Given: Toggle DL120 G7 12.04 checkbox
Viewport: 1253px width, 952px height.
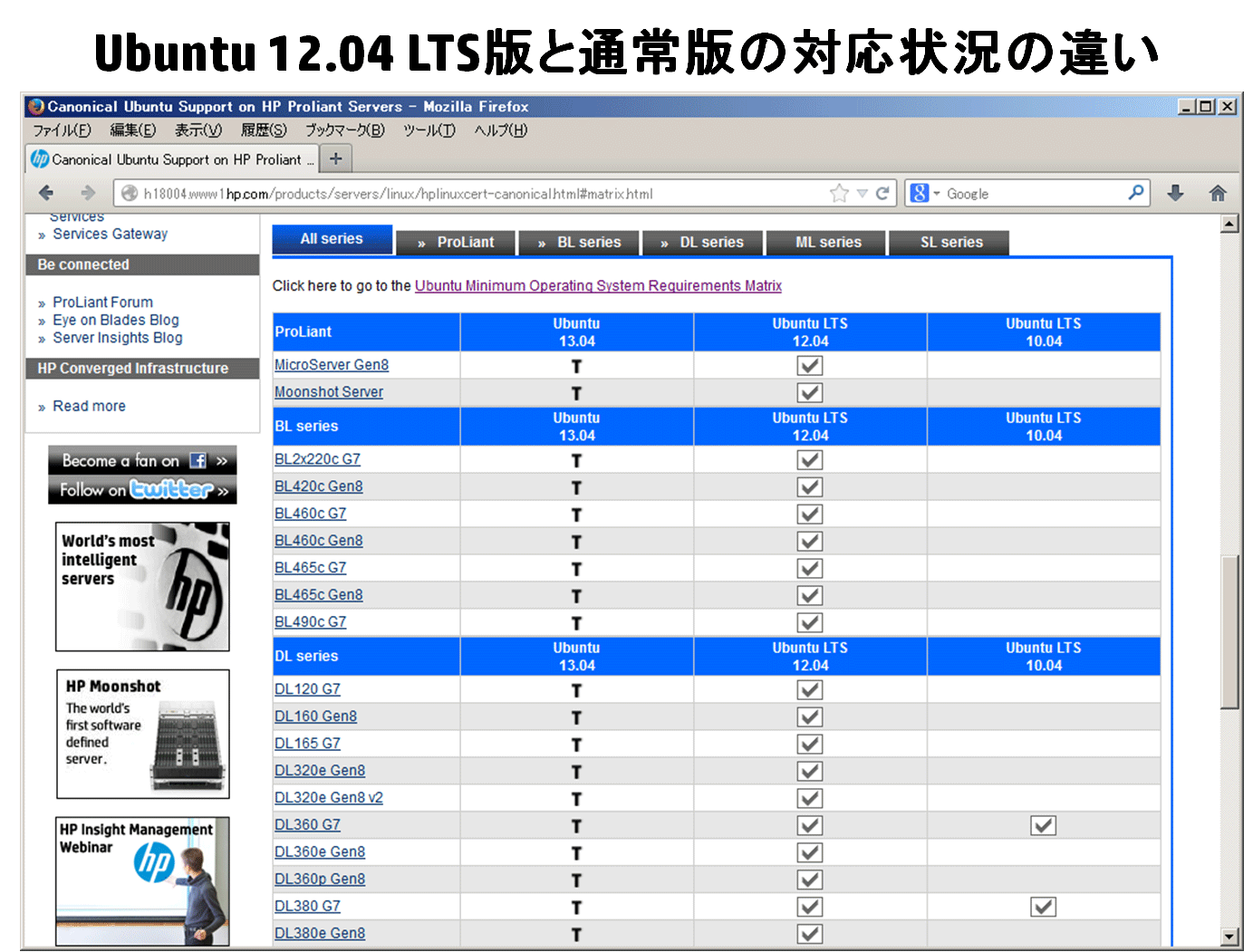Looking at the screenshot, I should (810, 689).
